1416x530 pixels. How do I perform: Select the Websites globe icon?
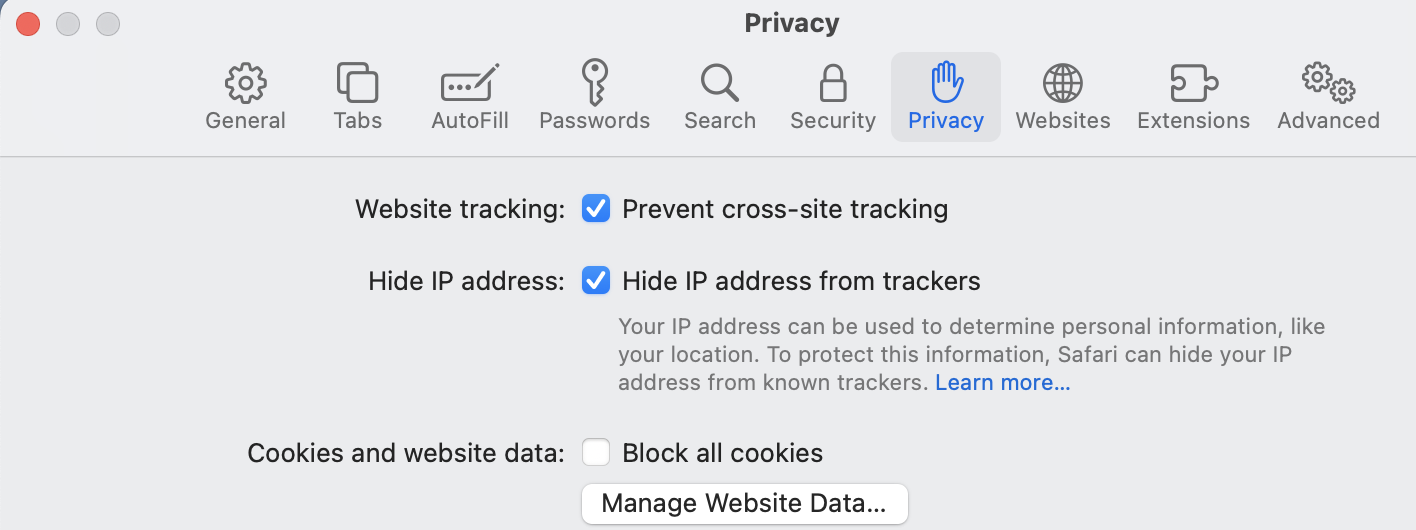(1062, 84)
